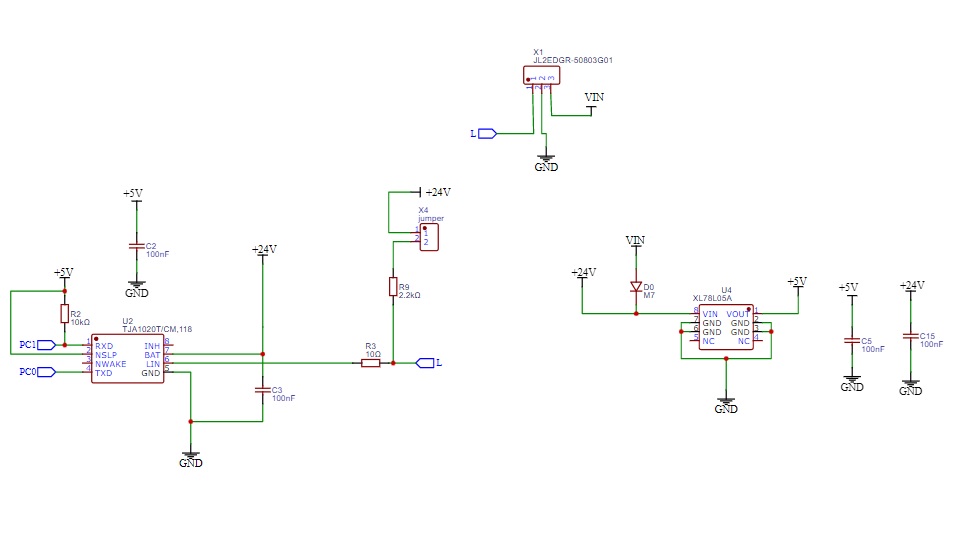Click GND symbol below capacitor C15

911,387
